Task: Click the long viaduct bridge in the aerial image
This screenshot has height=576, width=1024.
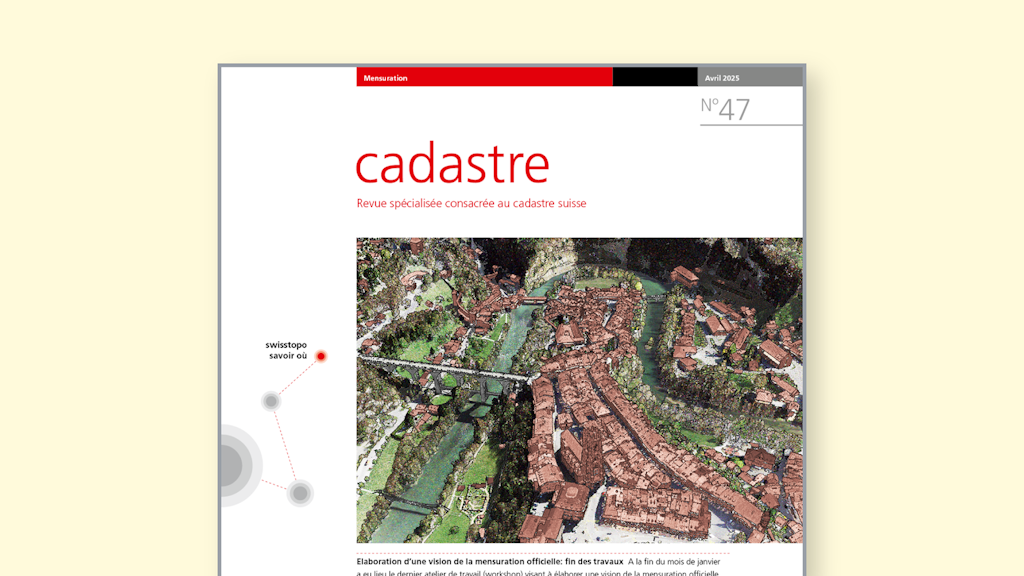Action: 440,367
